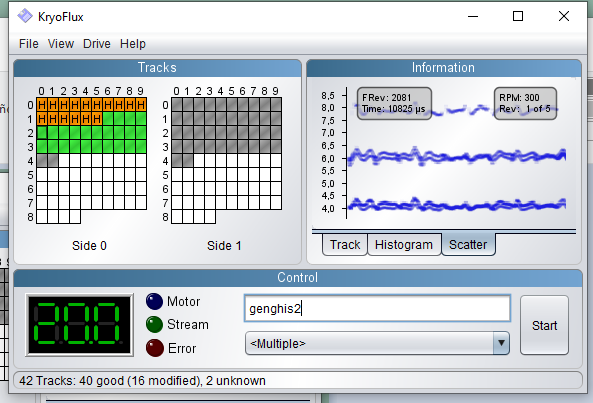
Task: Click the Error indicator light
Action: pyautogui.click(x=154, y=348)
